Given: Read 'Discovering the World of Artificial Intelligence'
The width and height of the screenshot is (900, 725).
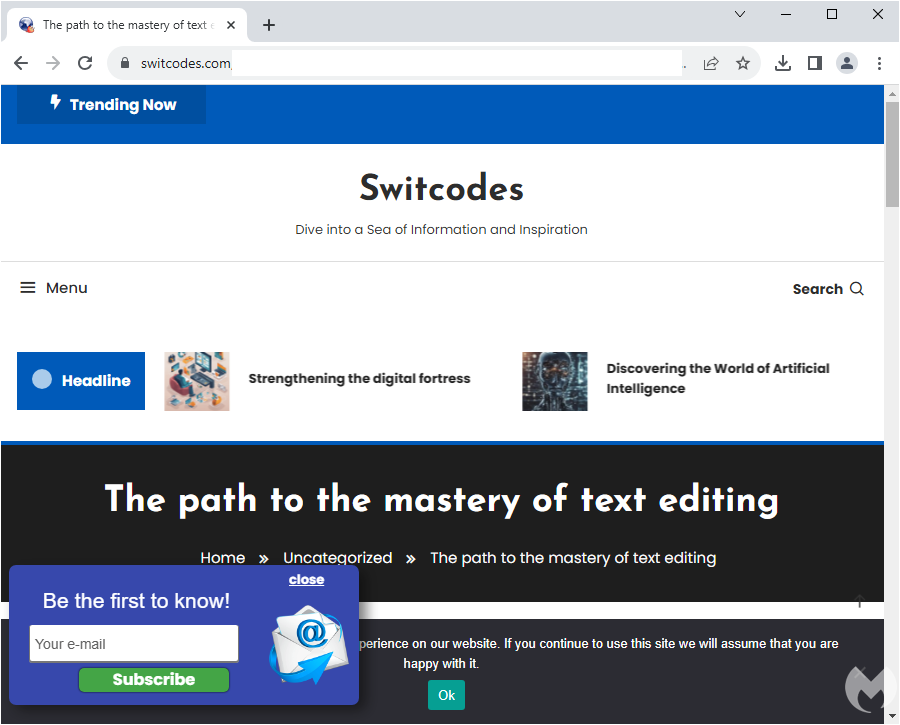Looking at the screenshot, I should tap(718, 378).
